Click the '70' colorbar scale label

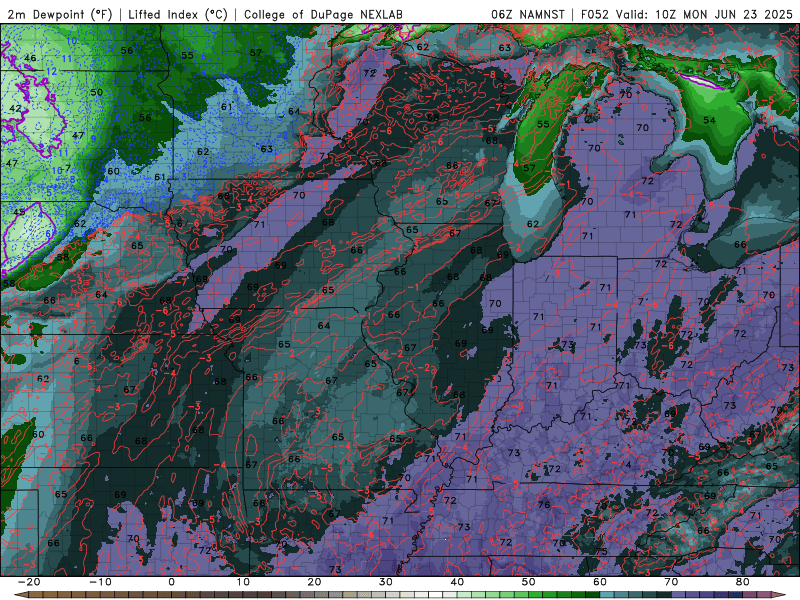click(671, 582)
